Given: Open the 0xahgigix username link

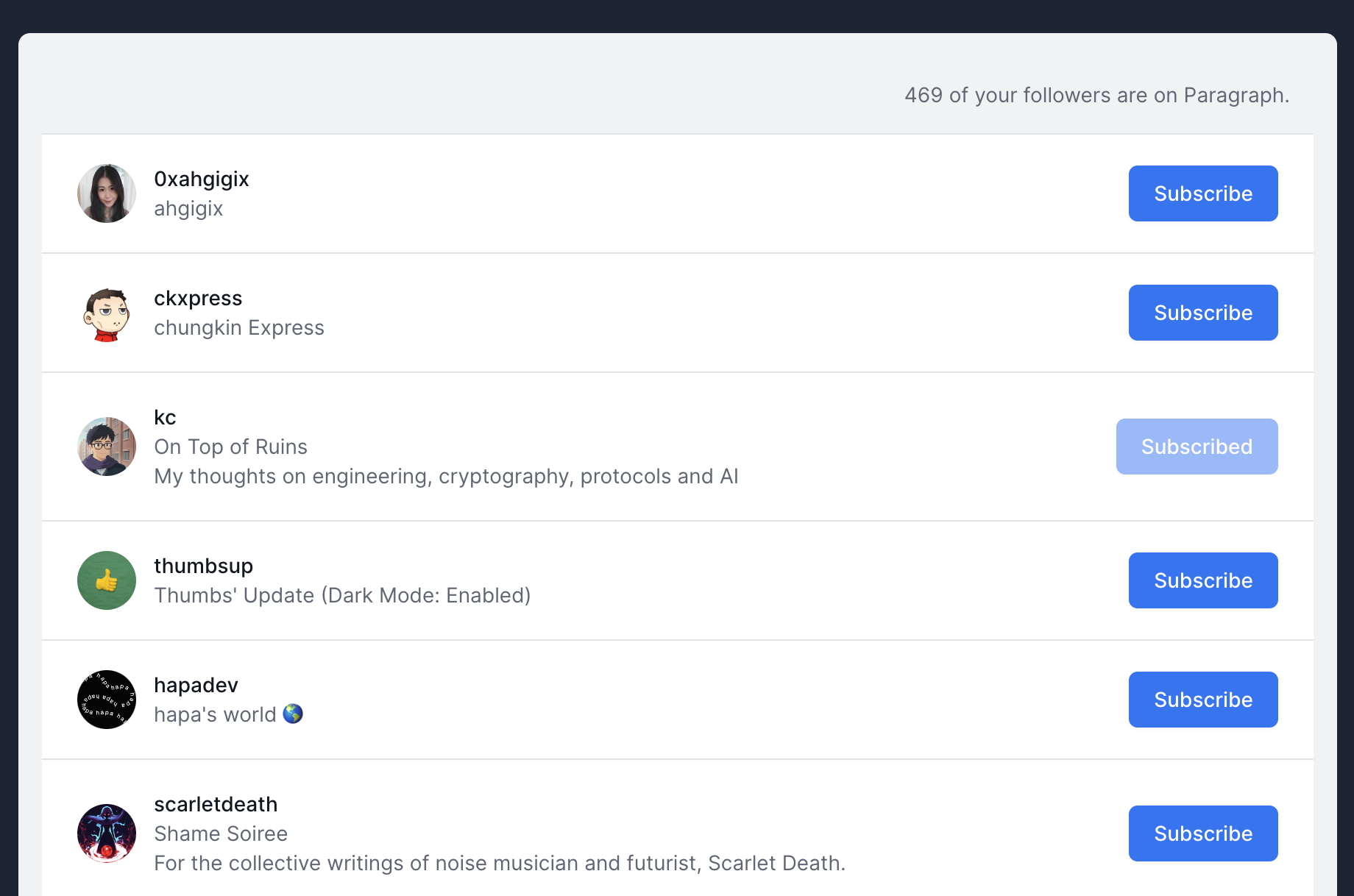Looking at the screenshot, I should click(x=201, y=179).
